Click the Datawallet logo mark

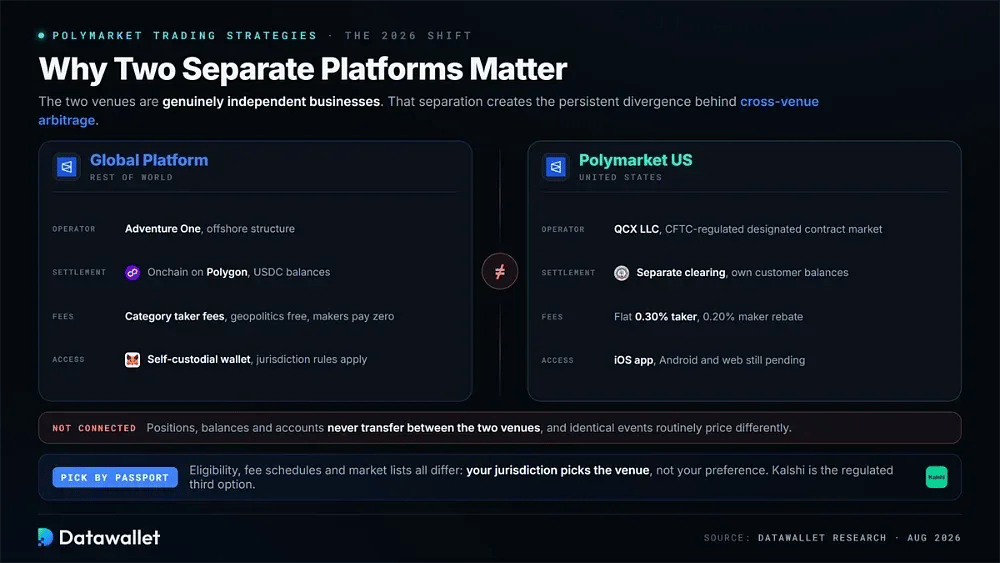[x=45, y=537]
